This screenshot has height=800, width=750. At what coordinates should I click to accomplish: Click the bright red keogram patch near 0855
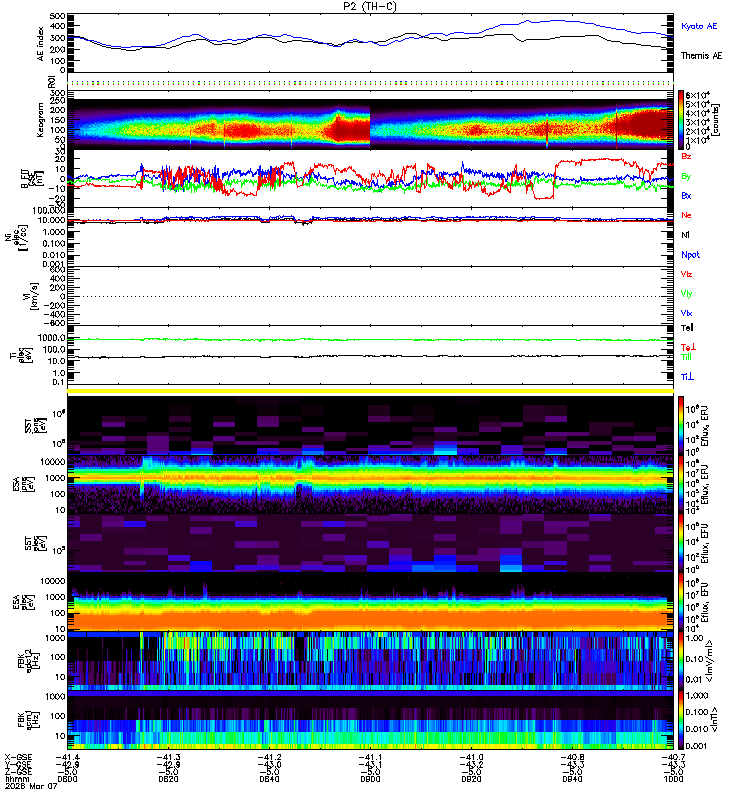[x=349, y=129]
